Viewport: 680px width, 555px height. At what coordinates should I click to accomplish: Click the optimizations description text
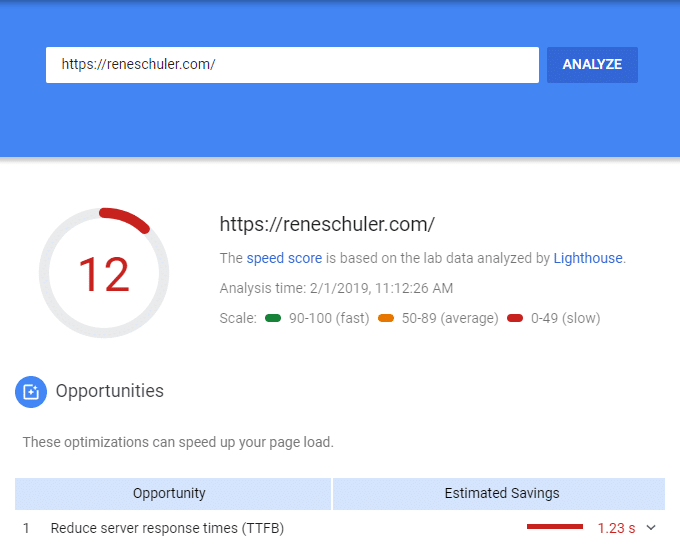pyautogui.click(x=178, y=442)
